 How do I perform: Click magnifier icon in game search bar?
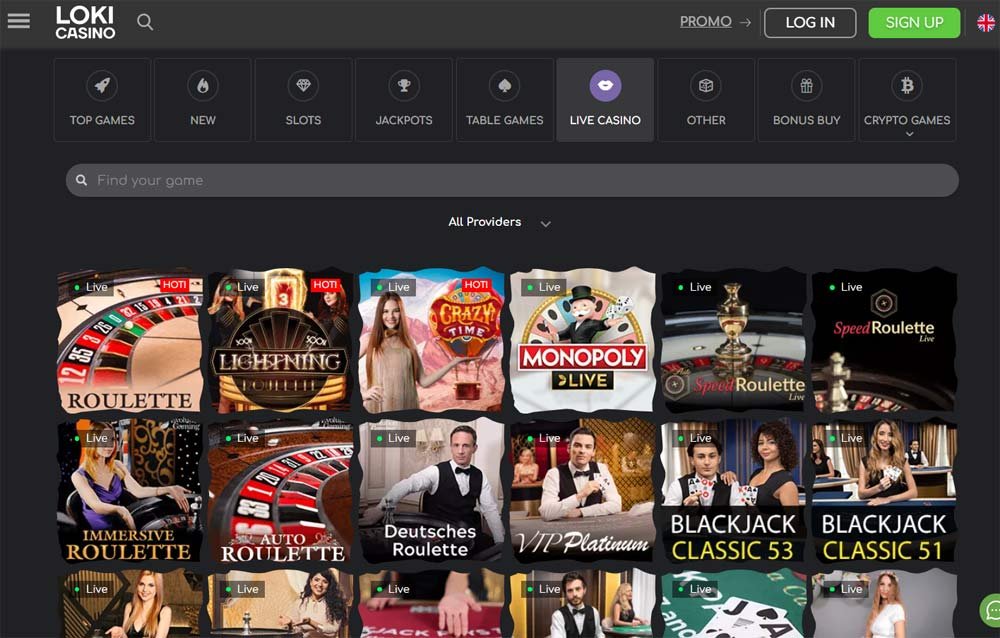[82, 181]
